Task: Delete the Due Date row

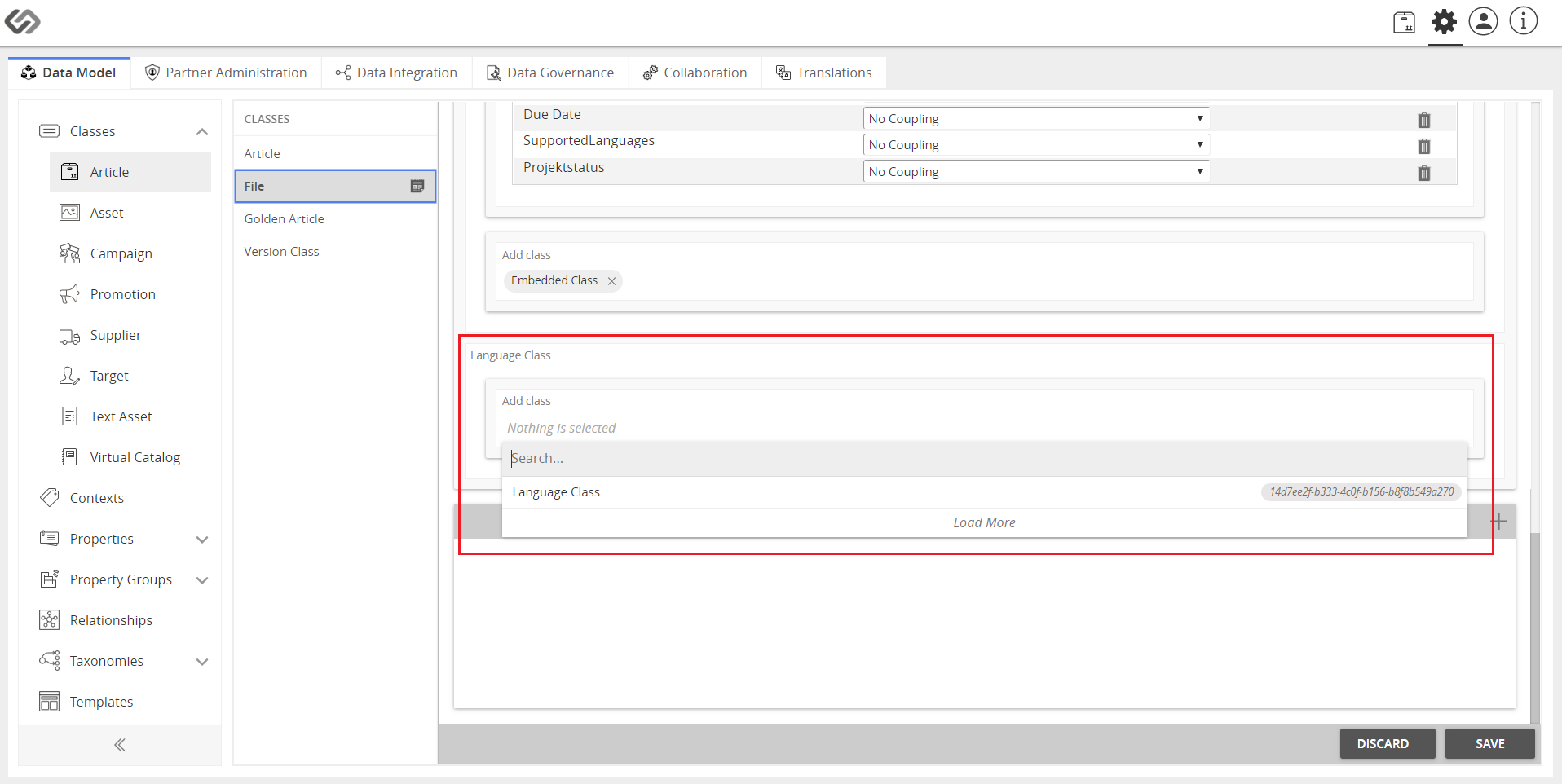Action: coord(1424,120)
